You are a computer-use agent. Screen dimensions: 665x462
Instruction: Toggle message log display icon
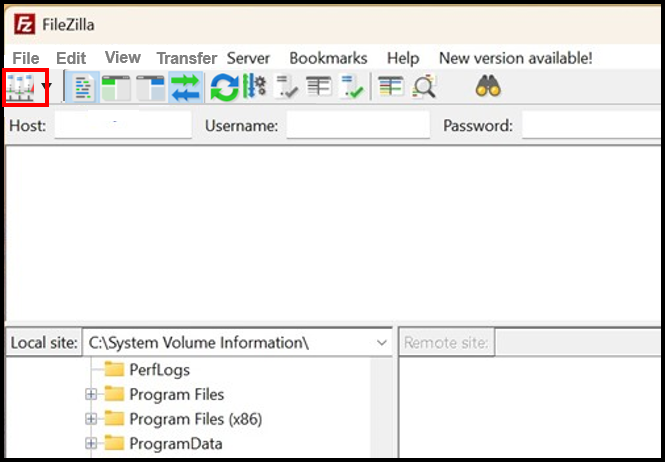(83, 87)
